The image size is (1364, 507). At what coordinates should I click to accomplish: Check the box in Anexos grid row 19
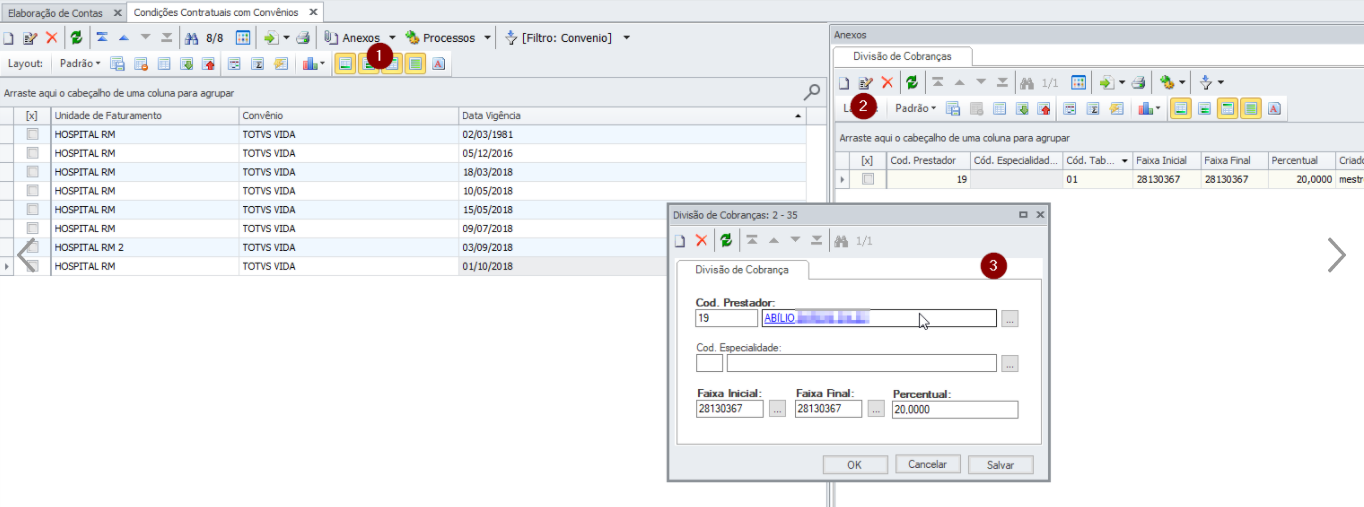click(868, 179)
